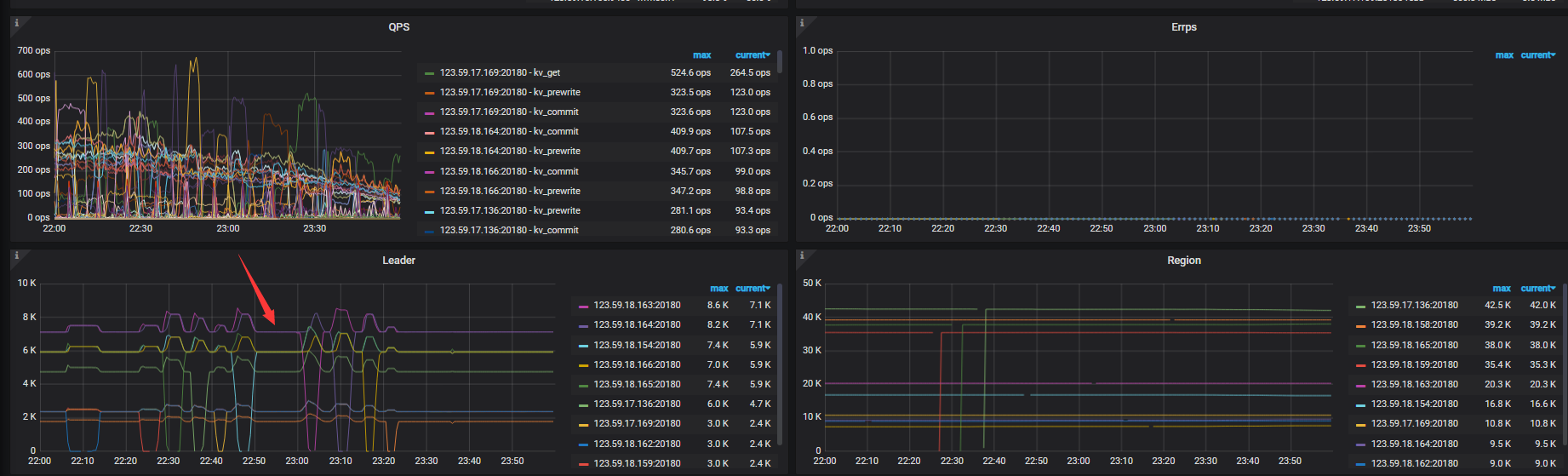The height and width of the screenshot is (476, 1568).
Task: Sort the QPS legend by max column
Action: pyautogui.click(x=701, y=55)
